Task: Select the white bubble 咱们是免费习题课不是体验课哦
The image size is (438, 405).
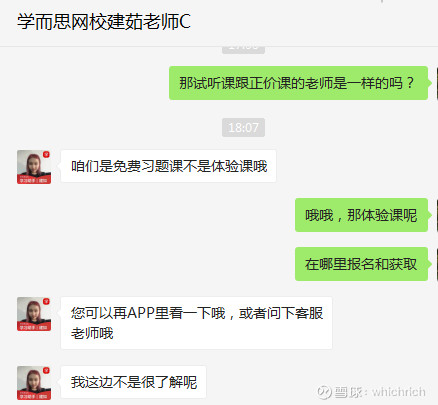Action: tap(168, 166)
